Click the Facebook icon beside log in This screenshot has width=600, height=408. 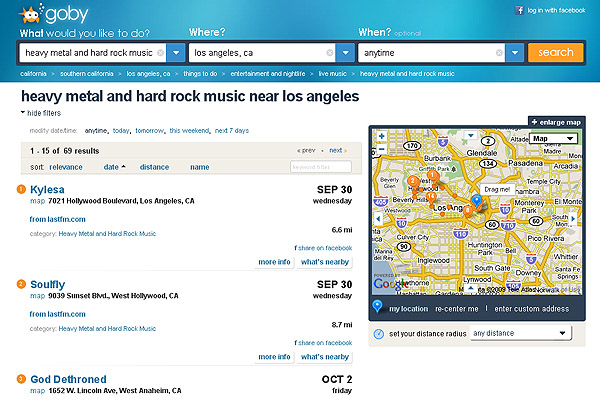tap(519, 10)
